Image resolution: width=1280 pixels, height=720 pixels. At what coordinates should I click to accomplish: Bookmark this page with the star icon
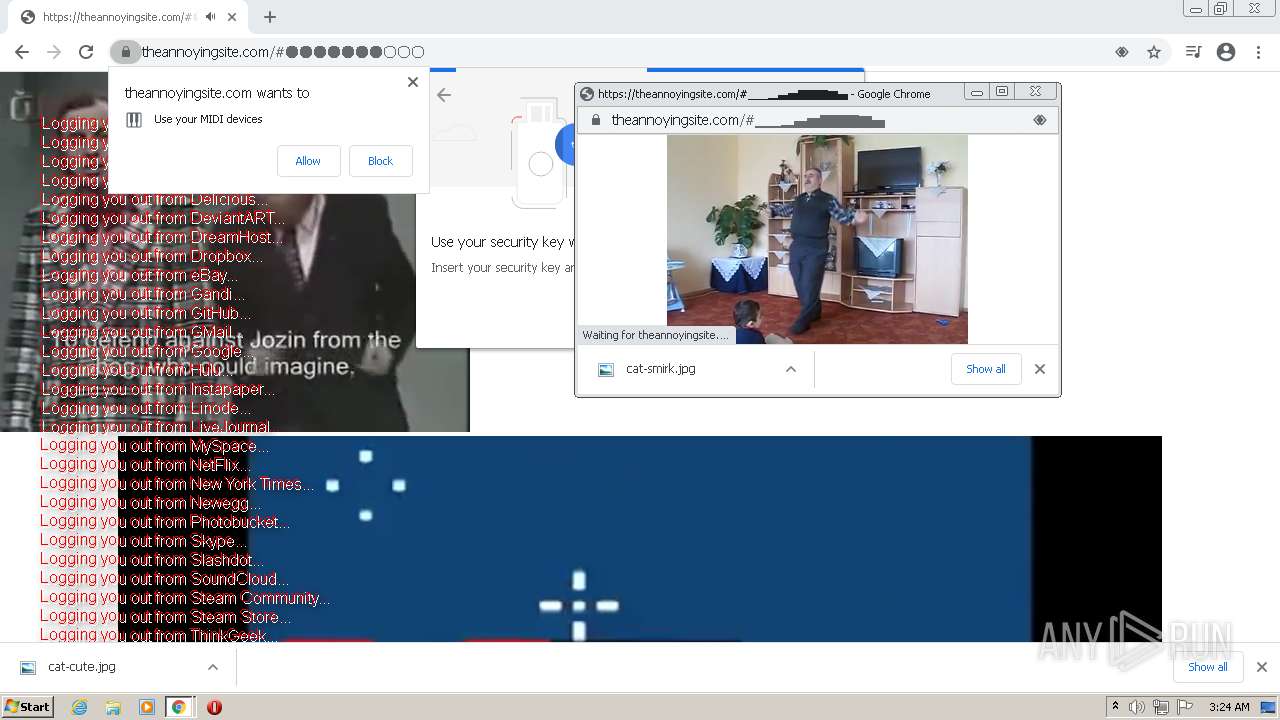tap(1154, 52)
